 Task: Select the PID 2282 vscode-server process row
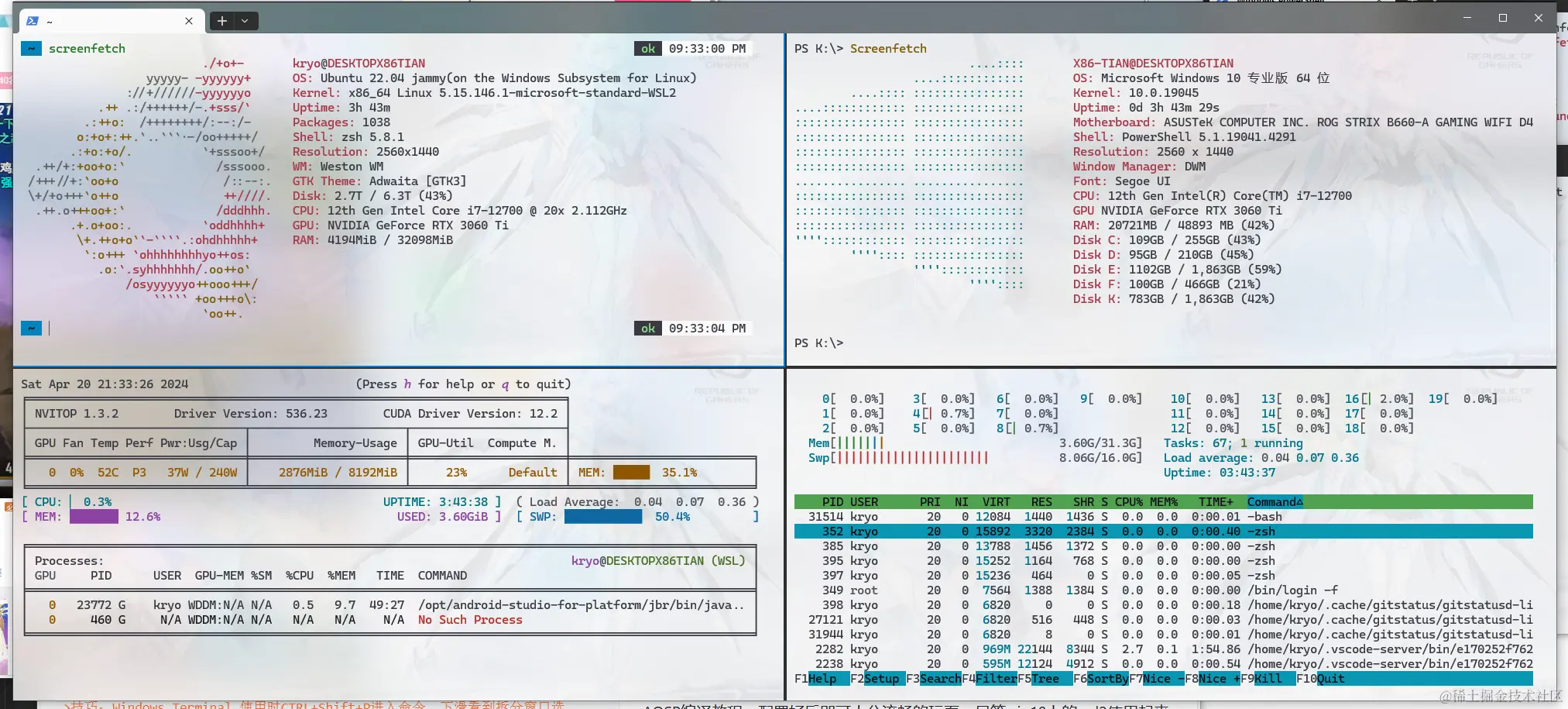(x=1163, y=649)
